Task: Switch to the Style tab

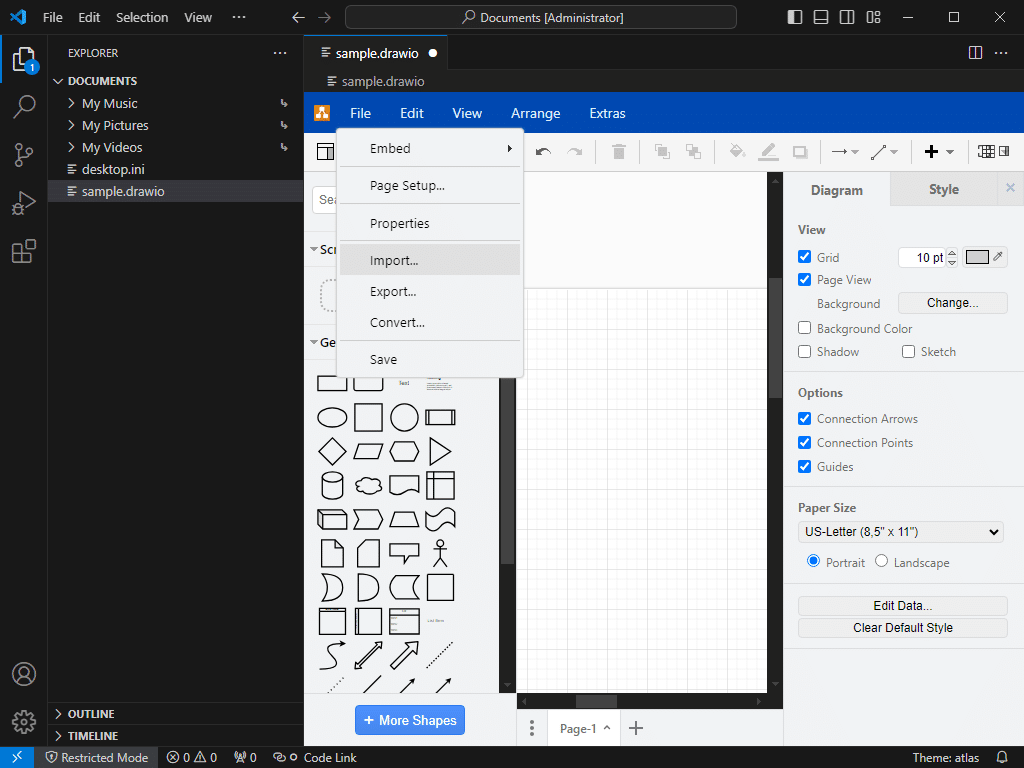Action: click(944, 189)
